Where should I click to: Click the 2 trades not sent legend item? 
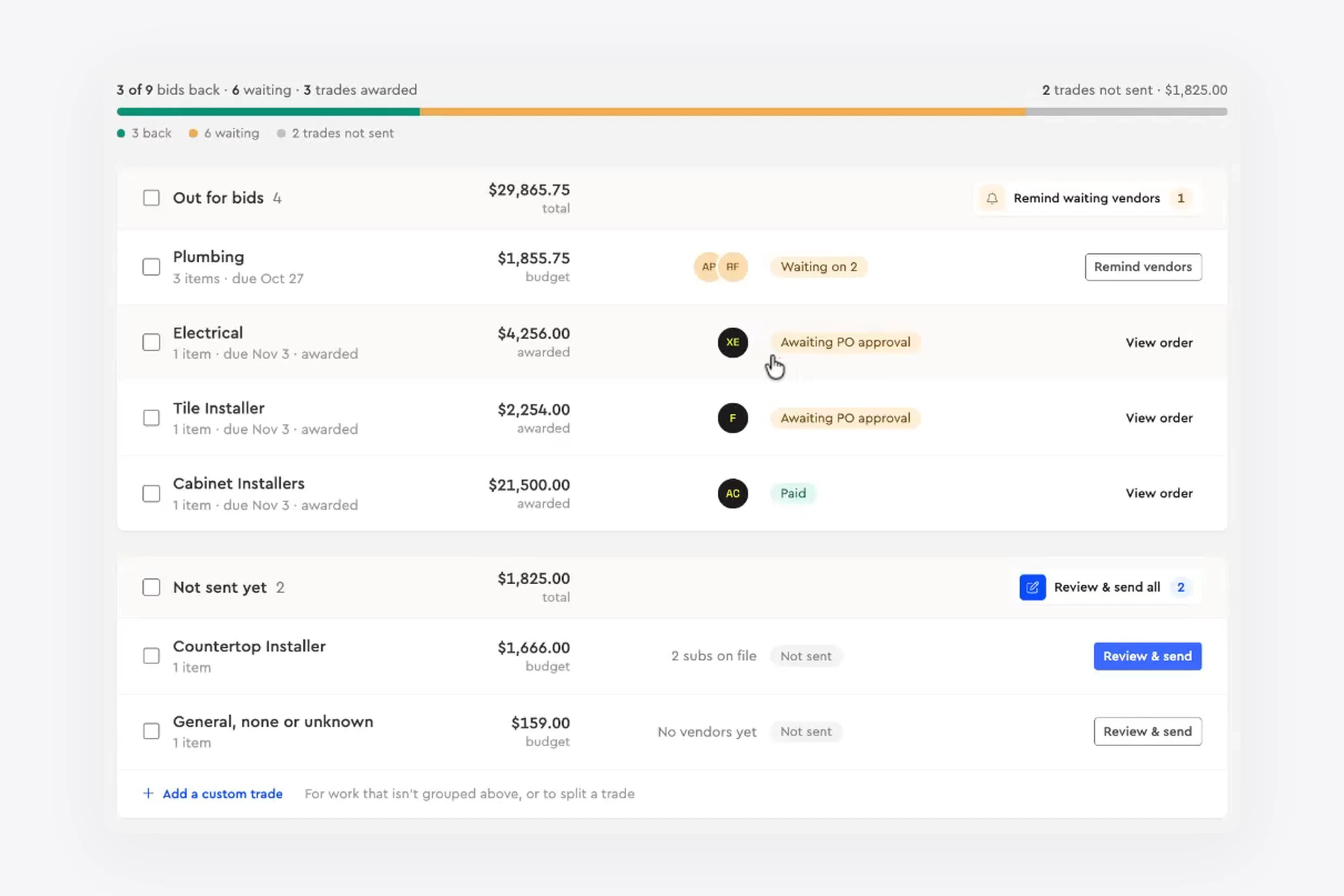(x=336, y=133)
